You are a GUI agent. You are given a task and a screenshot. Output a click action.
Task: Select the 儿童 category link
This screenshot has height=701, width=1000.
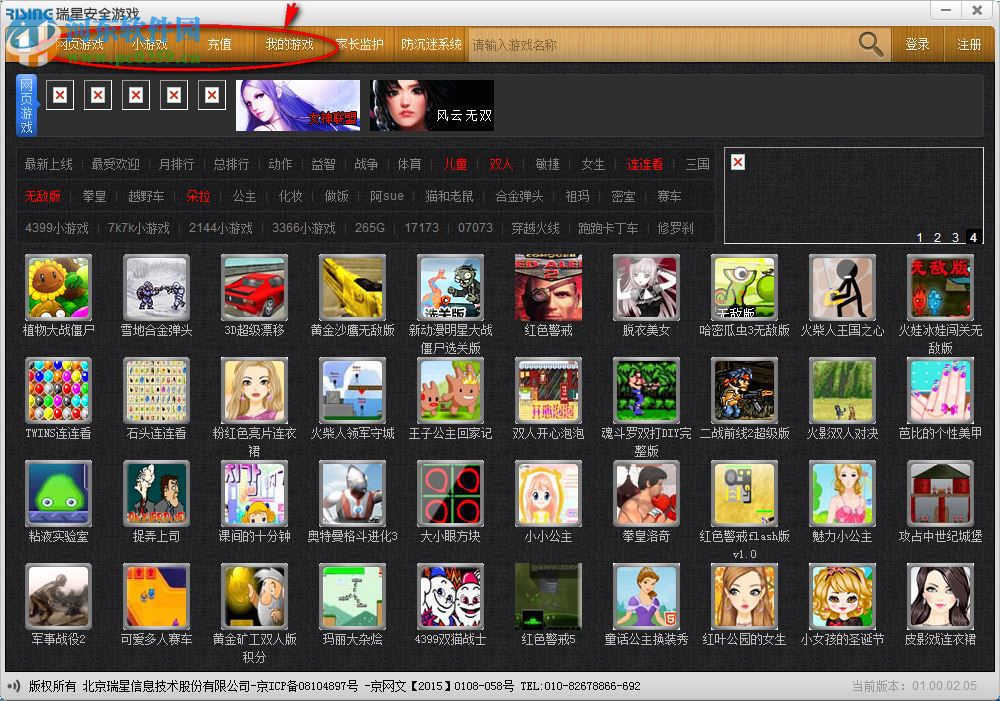pyautogui.click(x=455, y=164)
